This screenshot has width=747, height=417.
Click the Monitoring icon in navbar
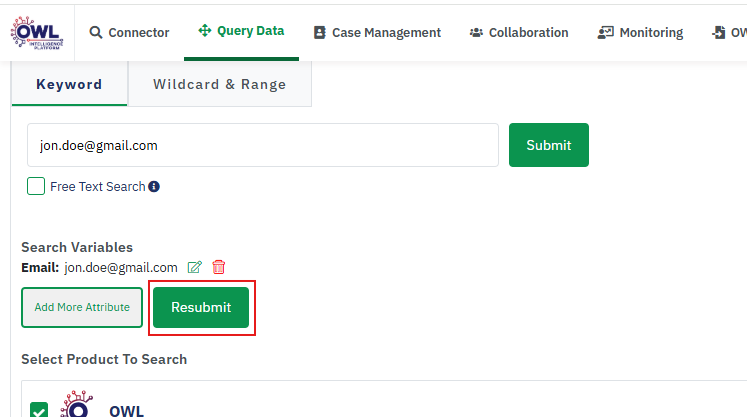click(606, 32)
